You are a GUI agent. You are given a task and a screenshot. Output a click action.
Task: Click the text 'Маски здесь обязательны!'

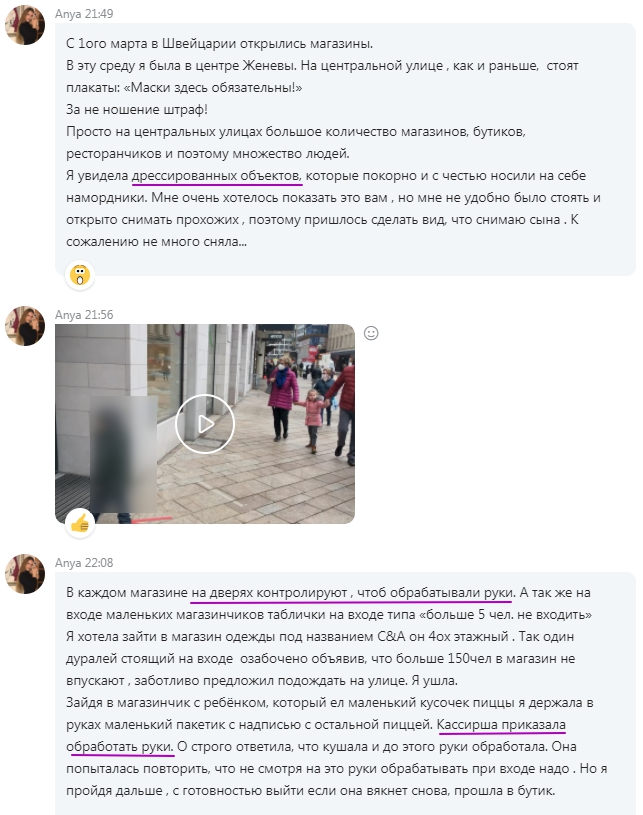pos(213,87)
